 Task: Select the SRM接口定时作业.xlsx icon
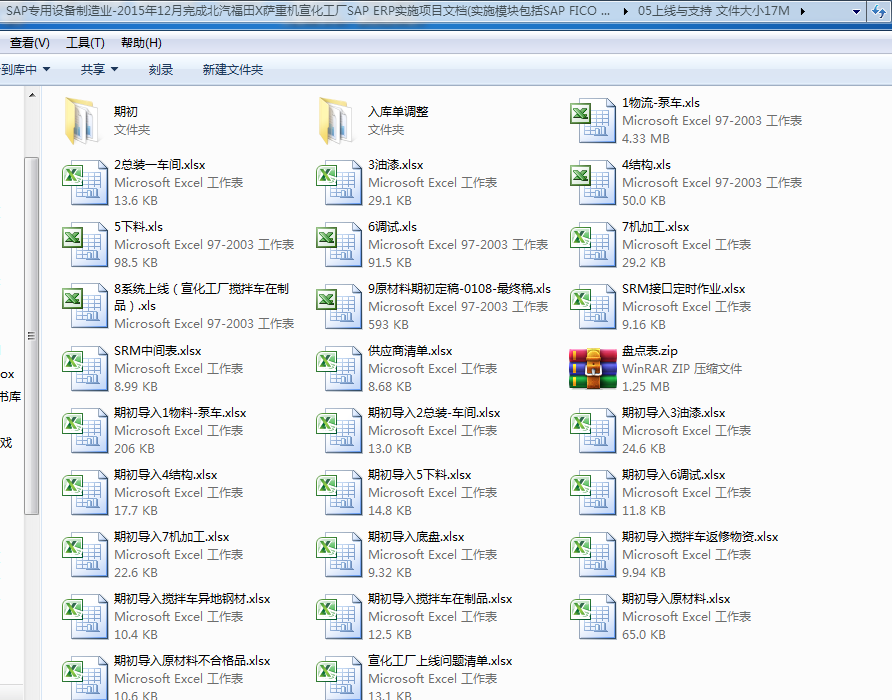pos(593,307)
